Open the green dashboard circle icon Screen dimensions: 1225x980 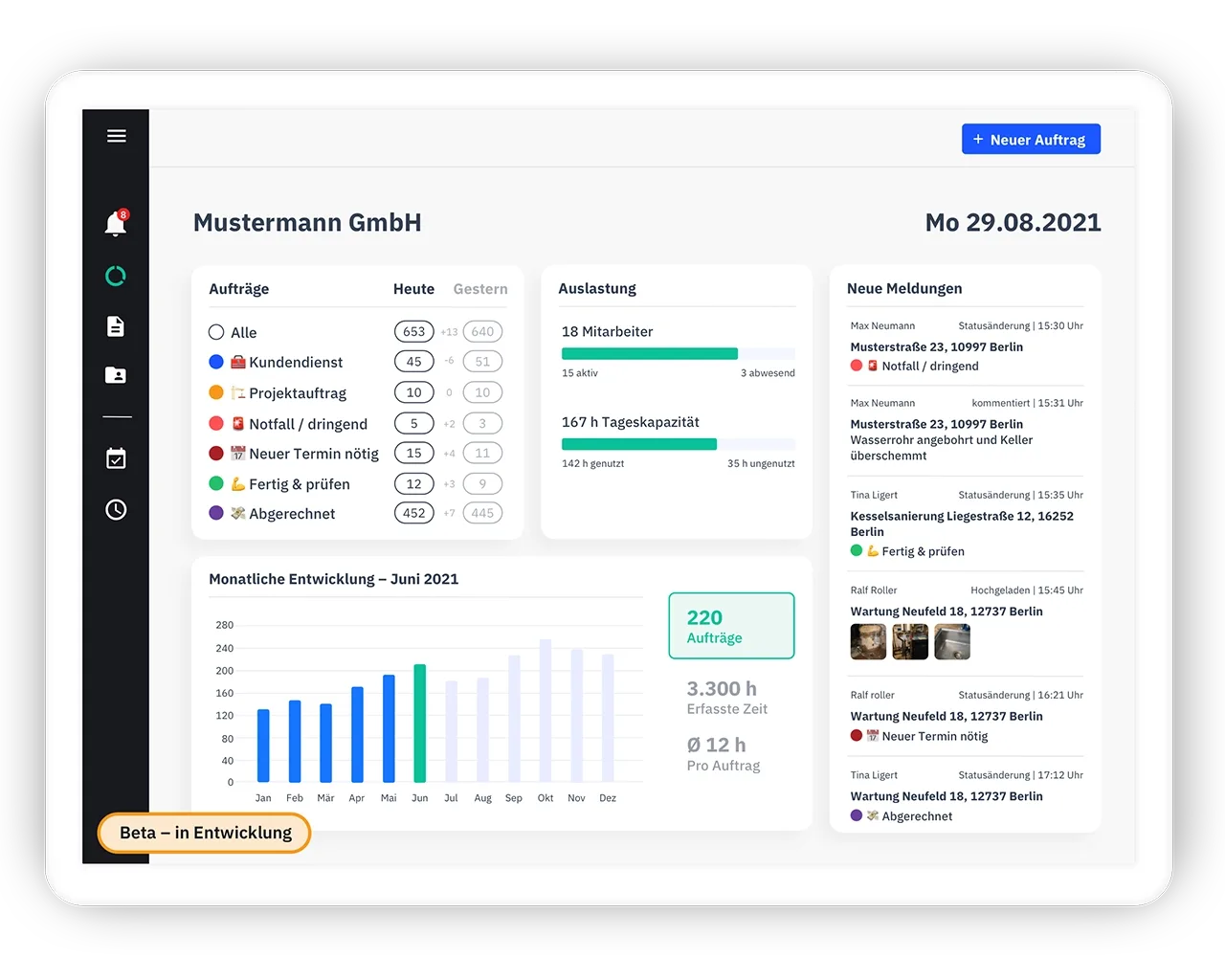pyautogui.click(x=116, y=277)
